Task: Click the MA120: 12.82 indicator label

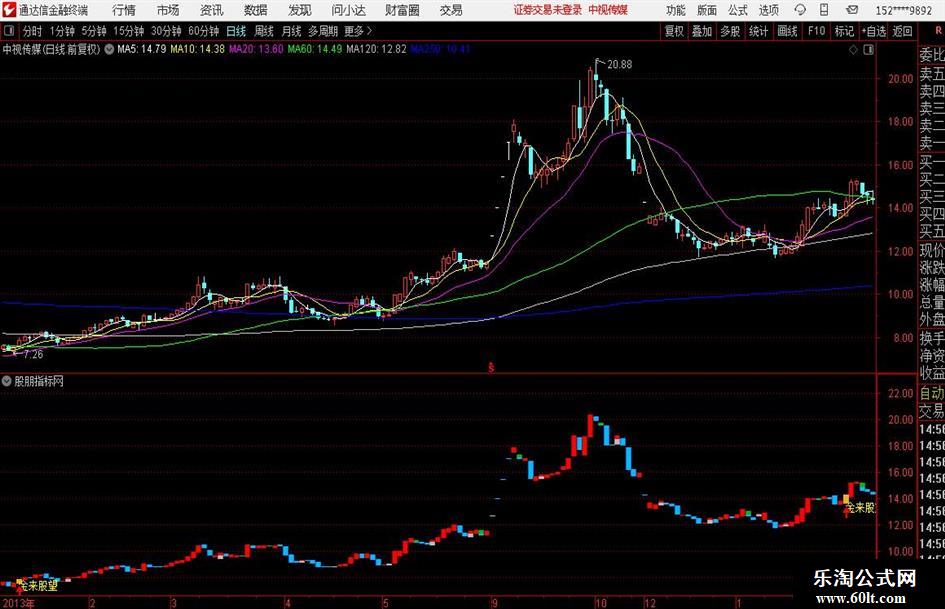Action: 376,49
